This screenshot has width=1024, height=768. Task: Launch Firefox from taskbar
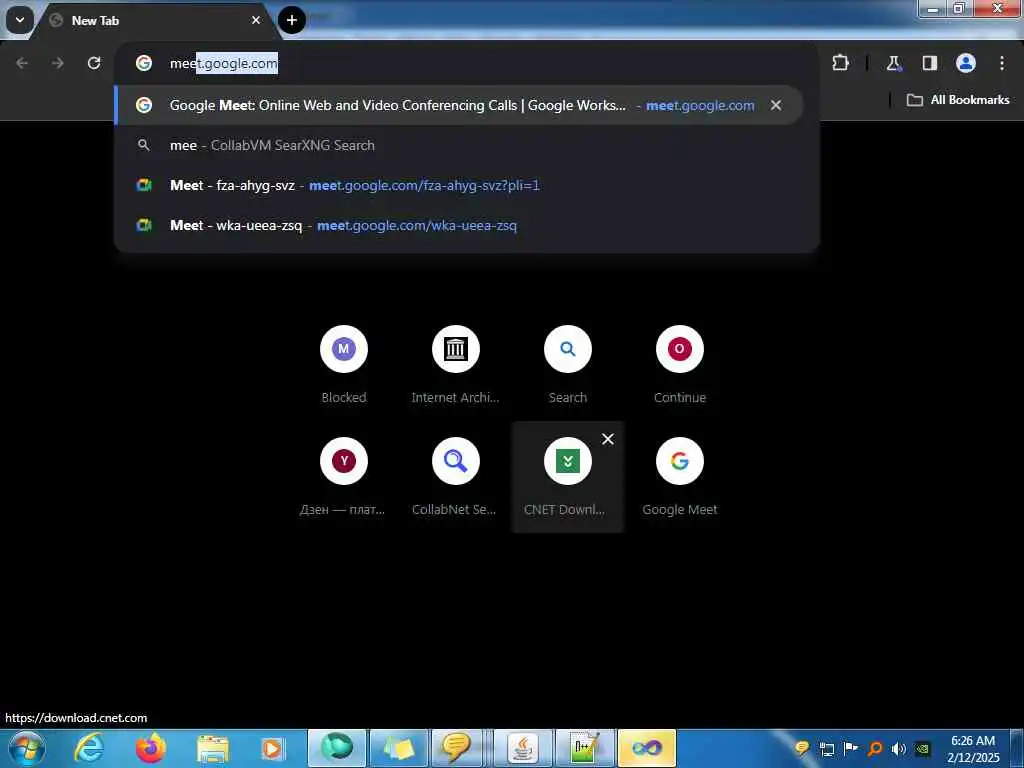click(x=151, y=748)
